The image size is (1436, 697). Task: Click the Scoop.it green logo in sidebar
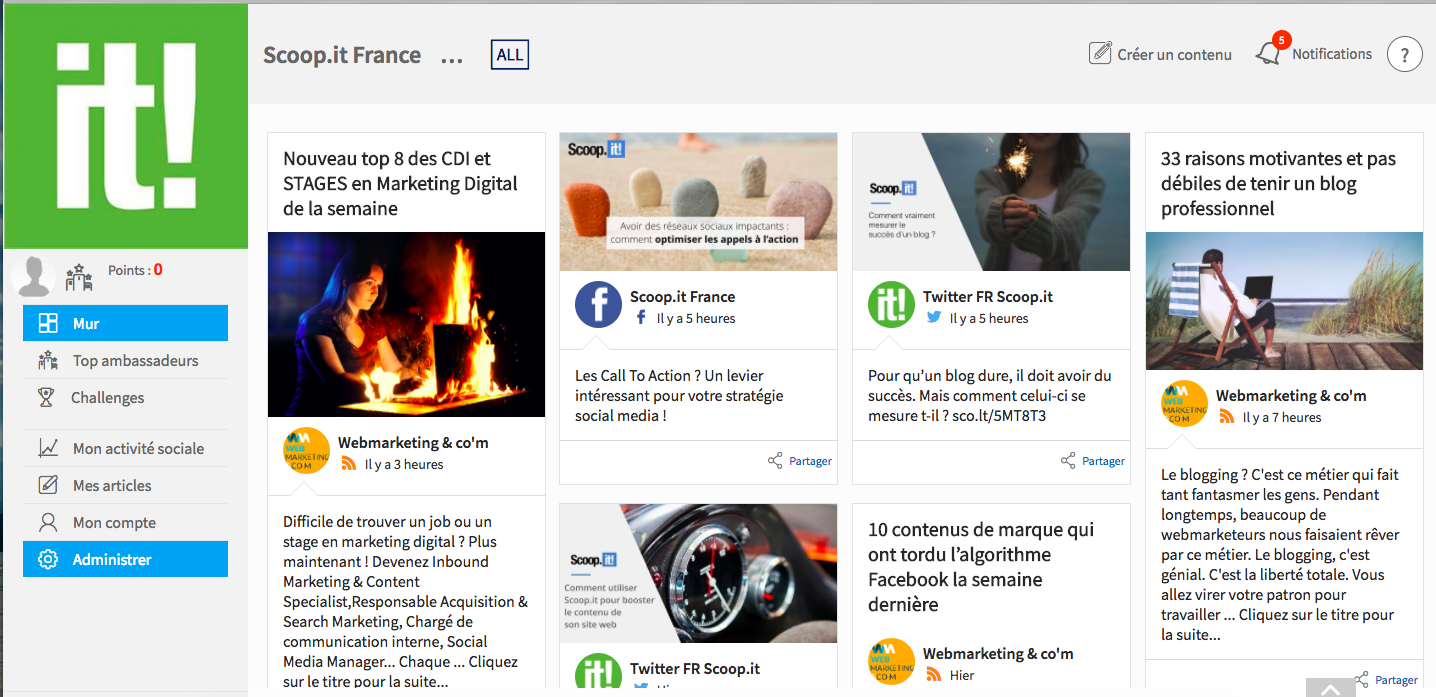pos(126,126)
